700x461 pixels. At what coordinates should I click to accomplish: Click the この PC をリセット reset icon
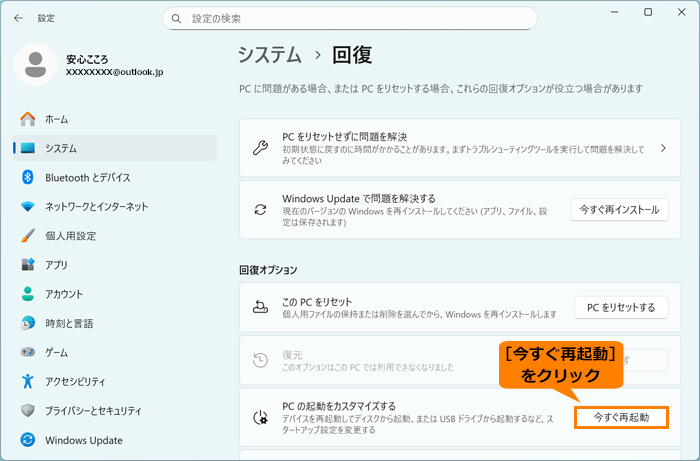click(x=260, y=307)
